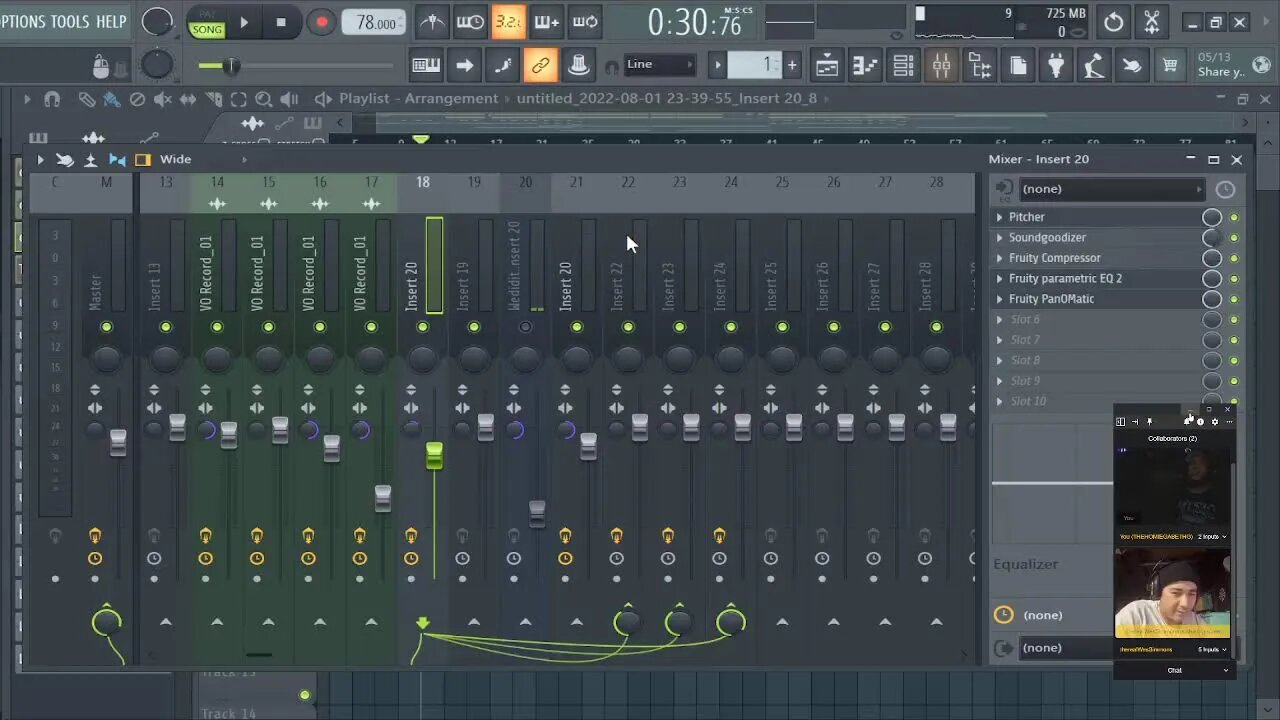Viewport: 1280px width, 720px height.
Task: Open the plugin picker plug icon
Action: 1056,66
